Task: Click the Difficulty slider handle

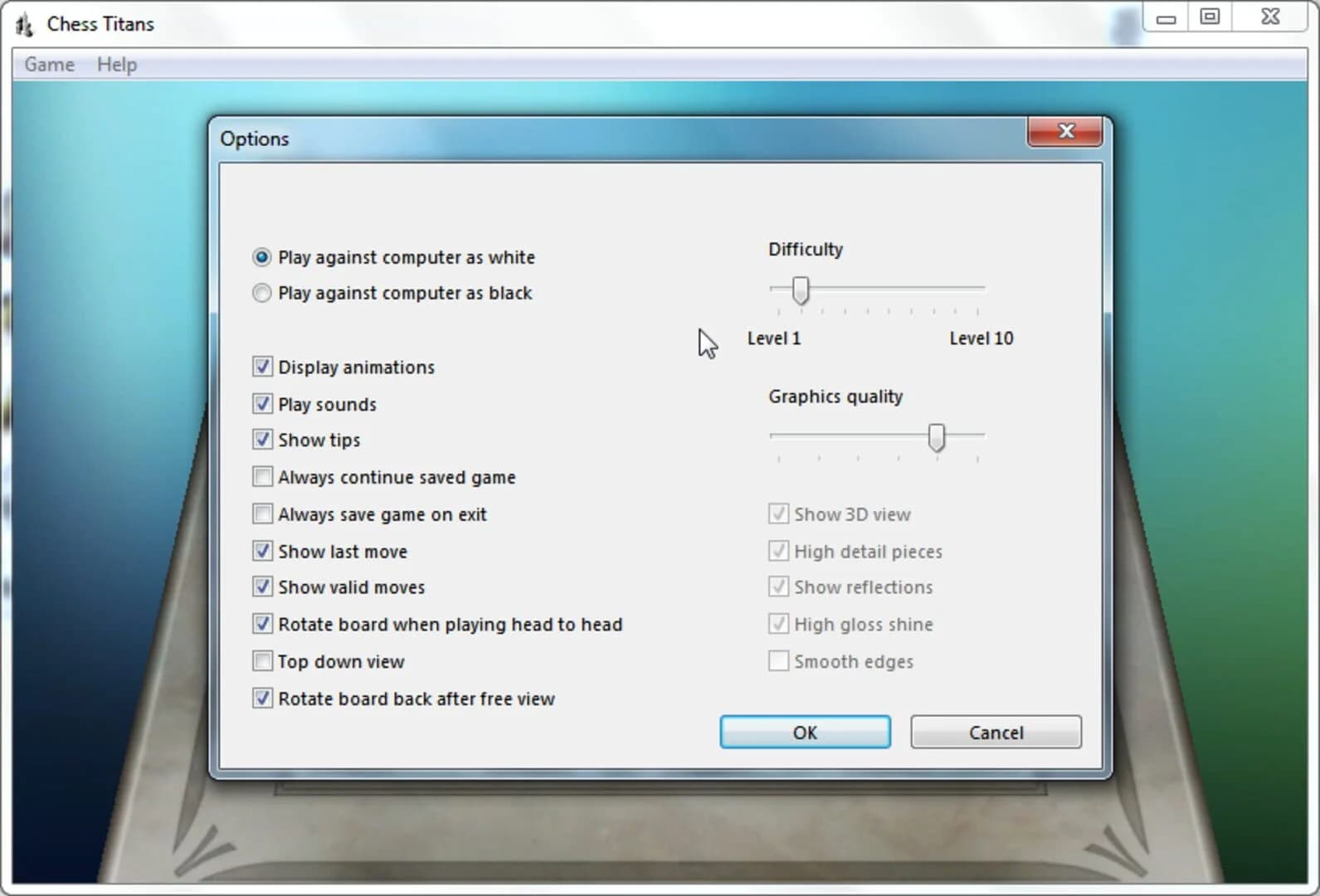Action: coord(801,290)
